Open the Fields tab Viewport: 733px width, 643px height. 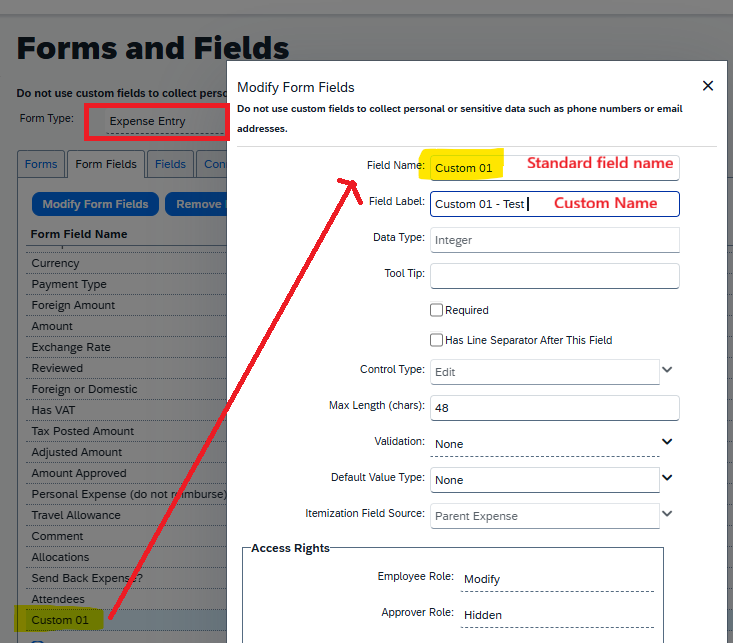click(x=170, y=164)
